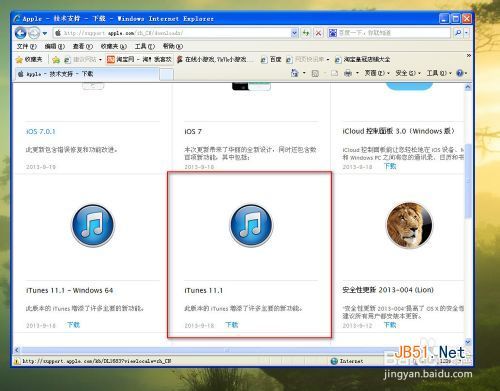
Task: Click the Lion security update image
Action: pos(409,225)
